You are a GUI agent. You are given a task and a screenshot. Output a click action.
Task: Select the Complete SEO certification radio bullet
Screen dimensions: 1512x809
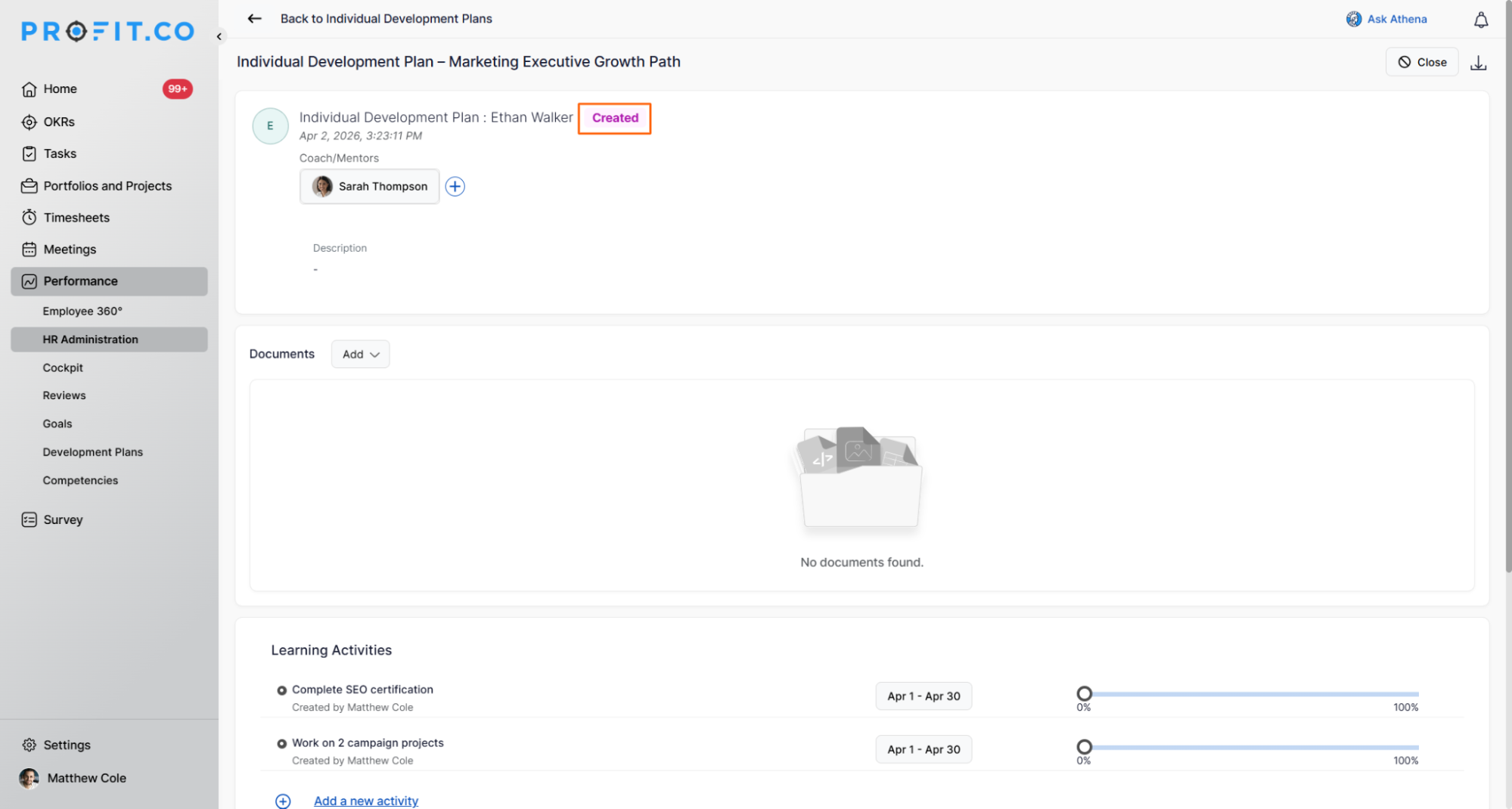[x=281, y=690]
